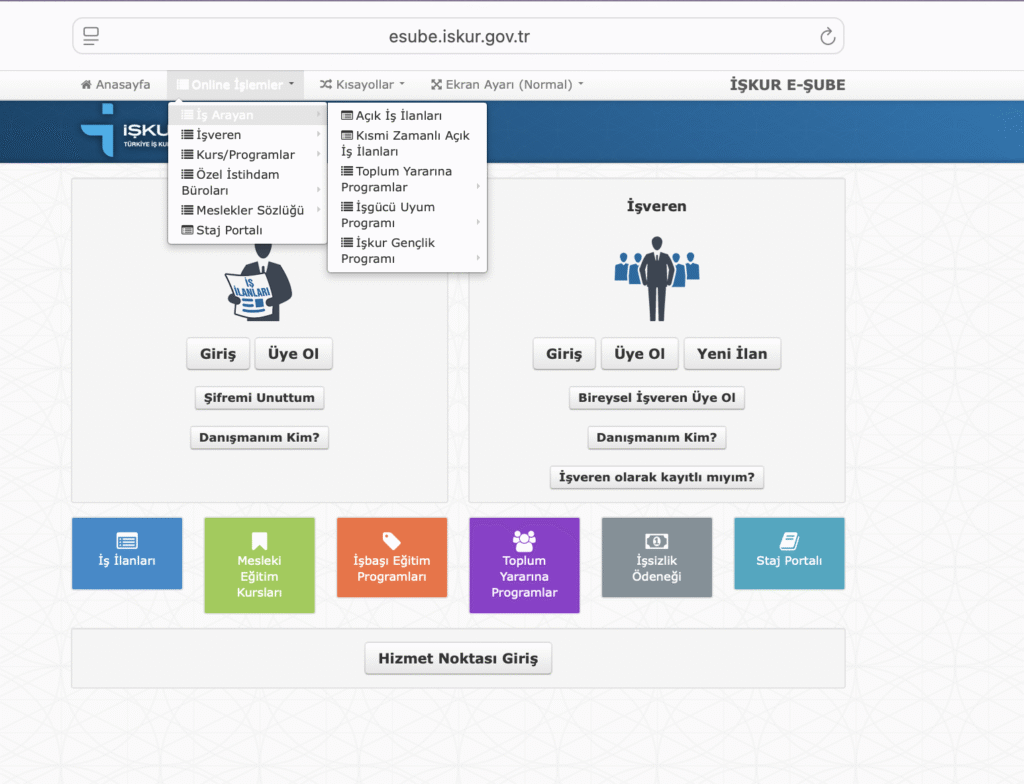1024x784 pixels.
Task: Click the bookmark icon on Mesleki Eğitim Kursları
Action: coord(259,541)
